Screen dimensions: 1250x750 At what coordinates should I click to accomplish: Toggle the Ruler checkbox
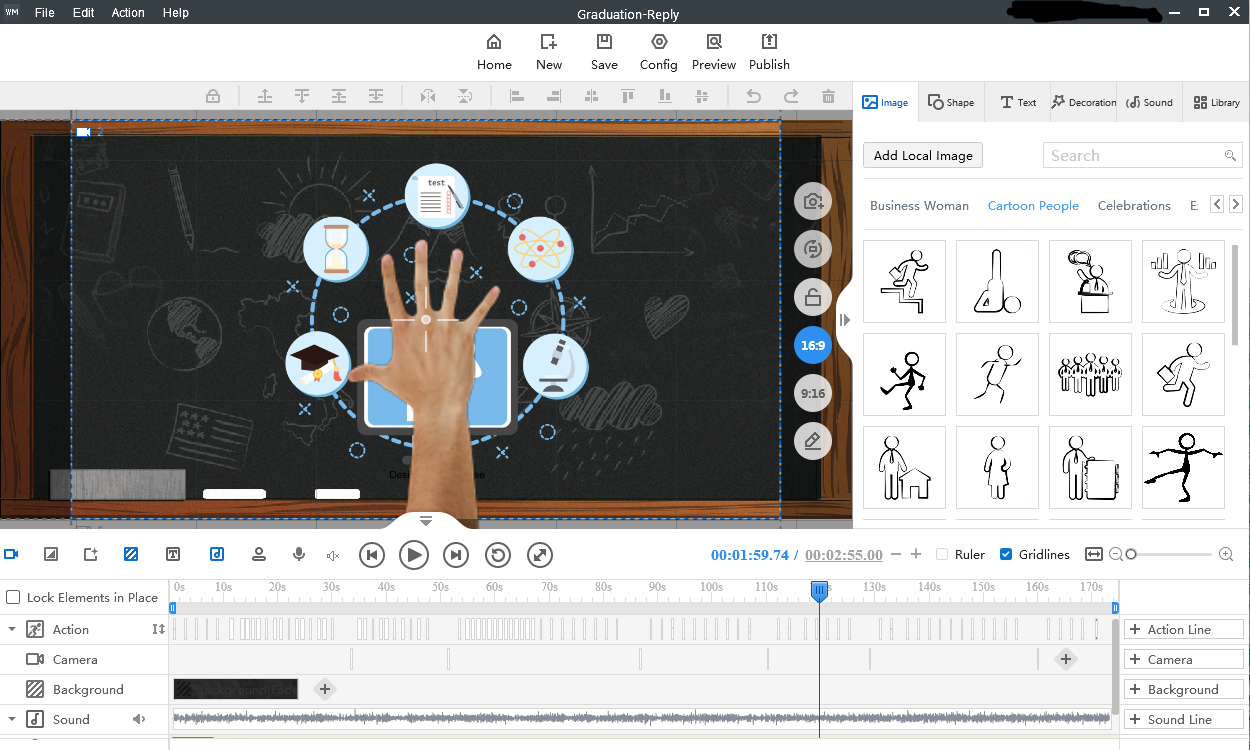pyautogui.click(x=942, y=554)
